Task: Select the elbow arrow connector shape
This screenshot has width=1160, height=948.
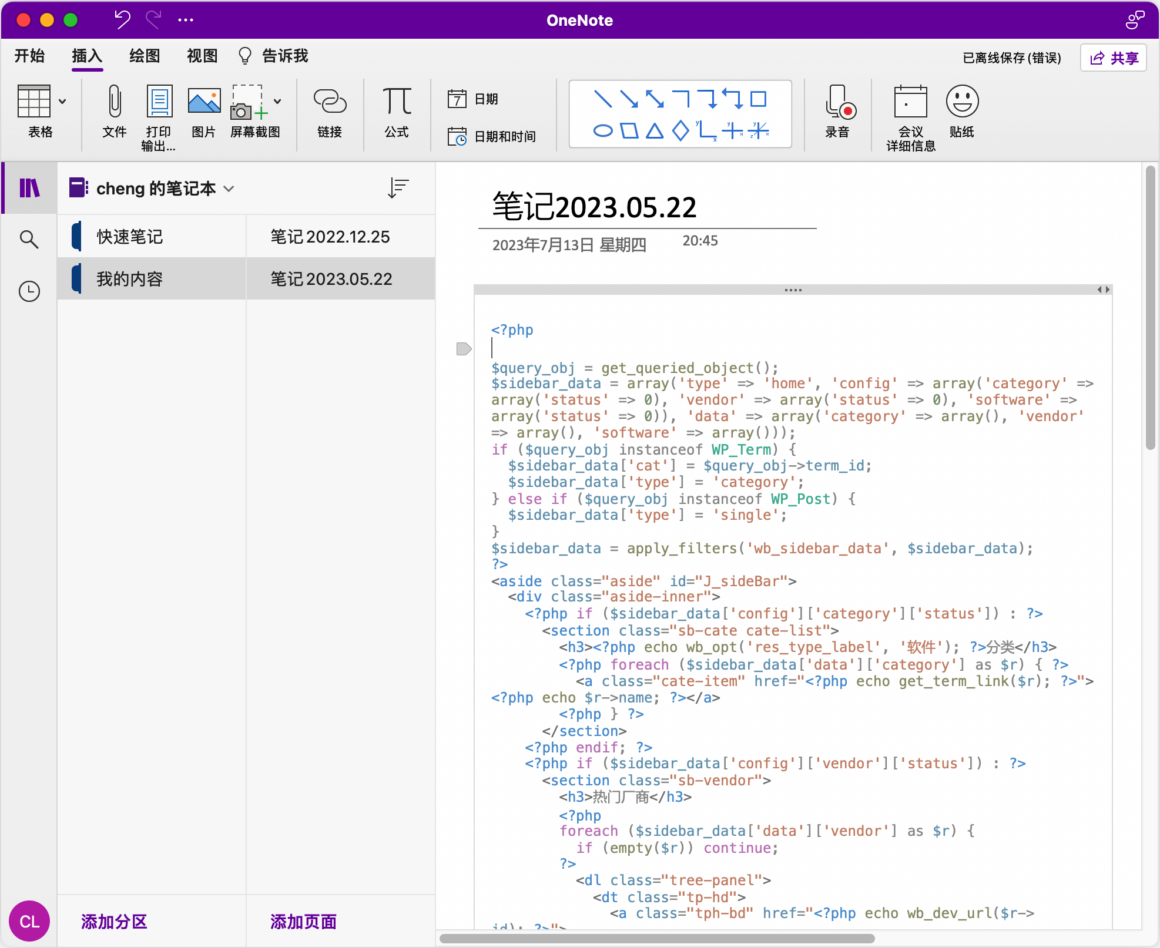Action: (707, 98)
